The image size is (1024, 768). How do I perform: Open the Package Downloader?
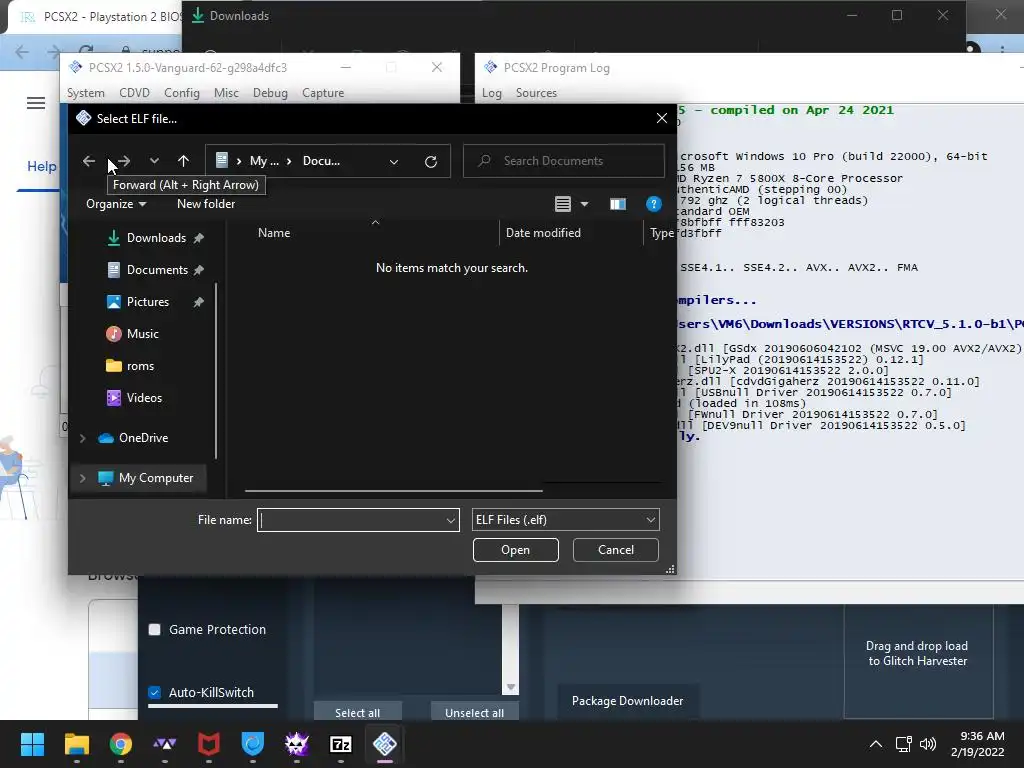pyautogui.click(x=627, y=701)
